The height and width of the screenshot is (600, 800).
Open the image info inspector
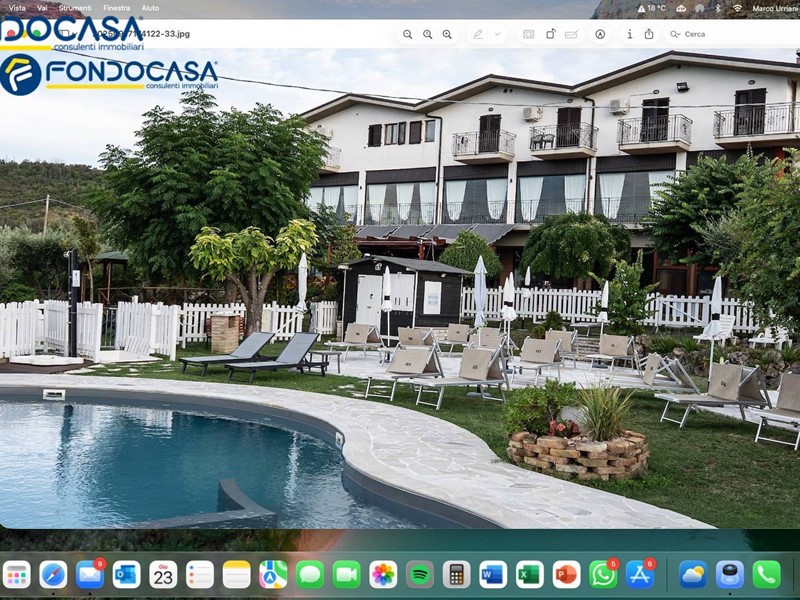[x=629, y=34]
